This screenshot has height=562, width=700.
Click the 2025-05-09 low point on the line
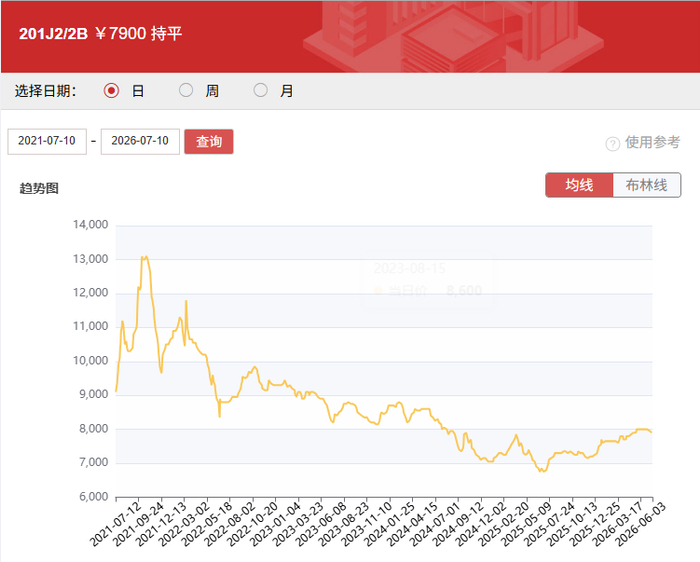pyautogui.click(x=542, y=470)
